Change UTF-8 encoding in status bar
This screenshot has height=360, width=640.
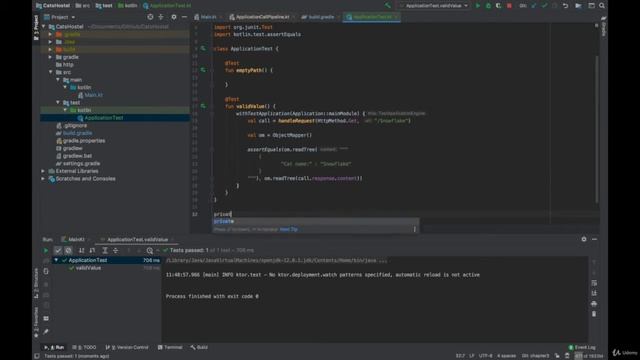pos(485,356)
